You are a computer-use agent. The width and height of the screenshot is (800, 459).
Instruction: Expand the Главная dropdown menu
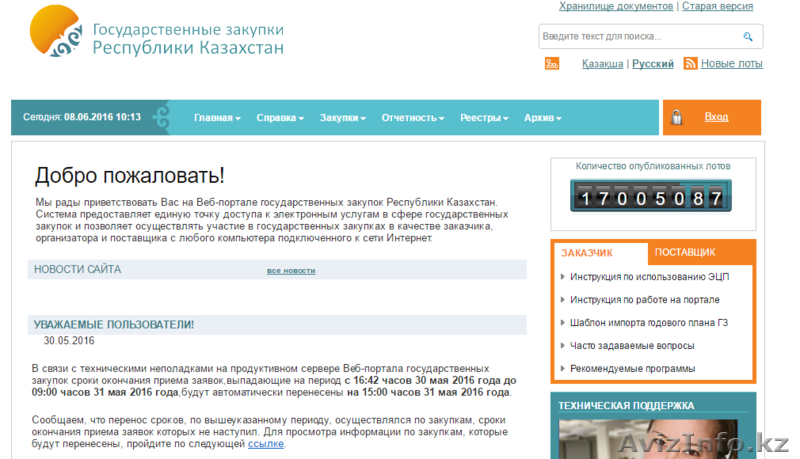217,118
